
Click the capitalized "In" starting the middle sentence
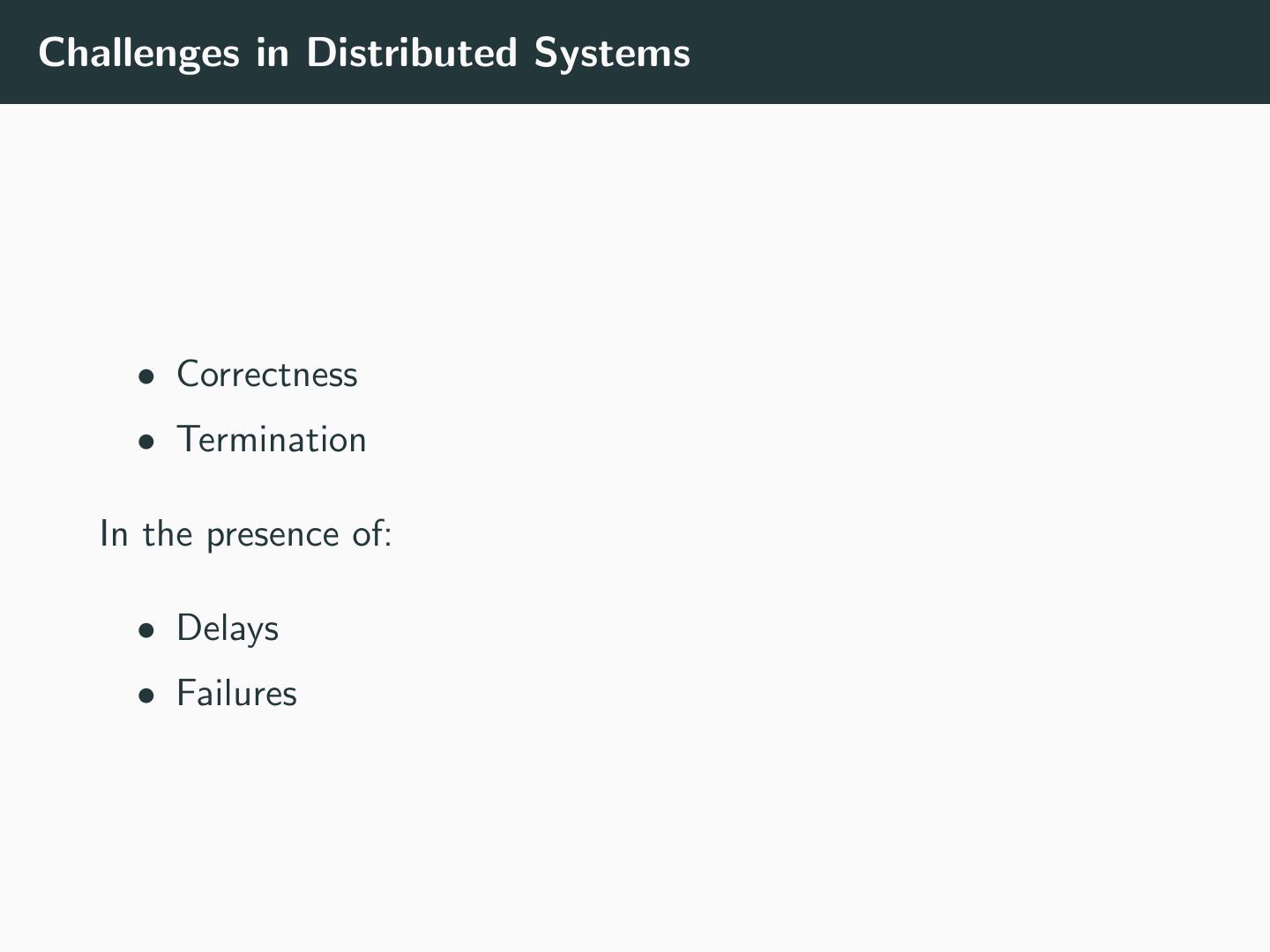(114, 534)
